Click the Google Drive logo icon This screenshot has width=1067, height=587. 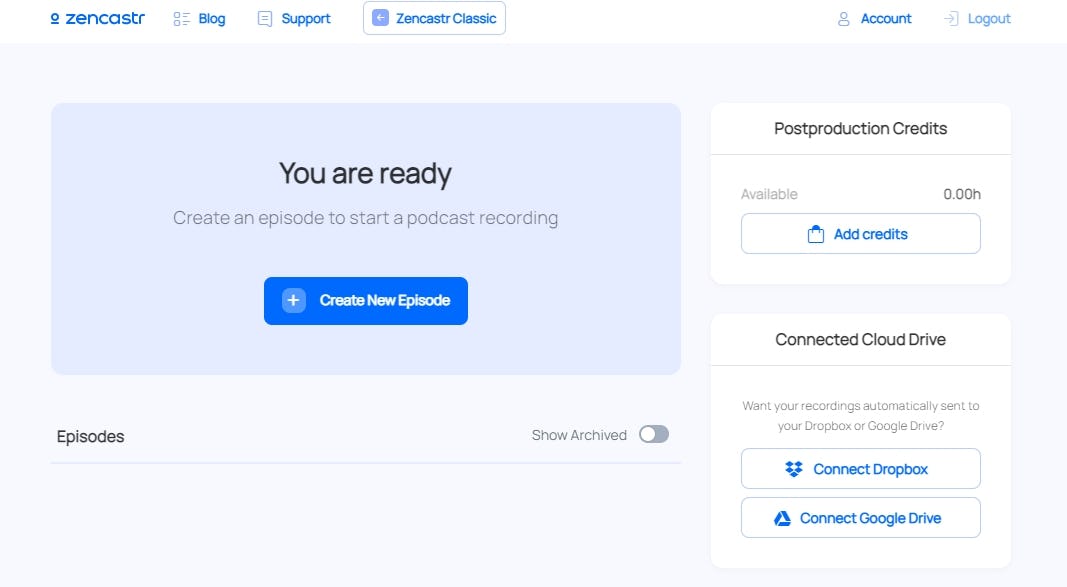[x=783, y=518]
